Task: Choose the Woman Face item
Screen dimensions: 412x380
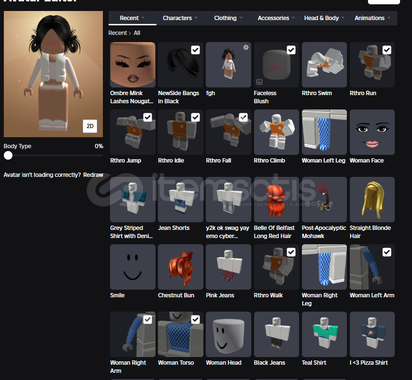Action: click(x=372, y=132)
